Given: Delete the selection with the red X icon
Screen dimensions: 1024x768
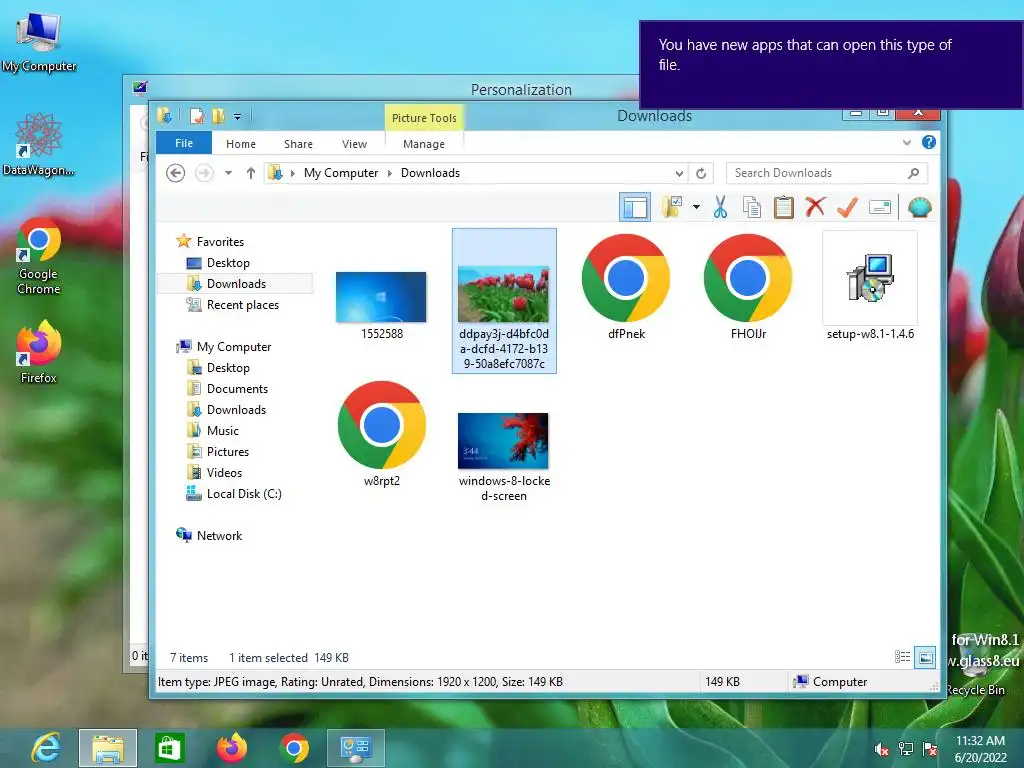Looking at the screenshot, I should (x=815, y=208).
